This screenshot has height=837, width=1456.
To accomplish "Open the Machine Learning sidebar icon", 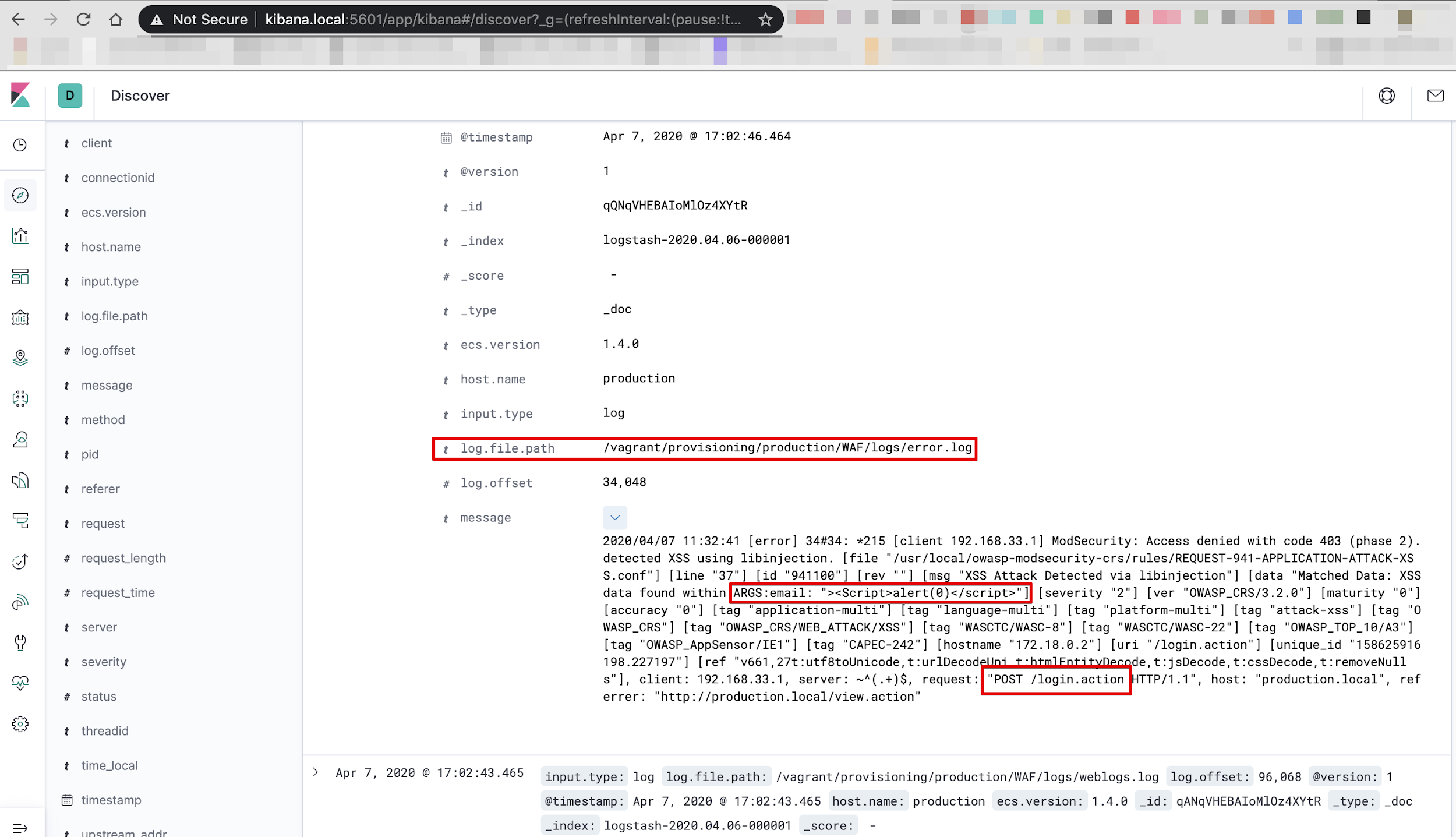I will click(x=20, y=398).
